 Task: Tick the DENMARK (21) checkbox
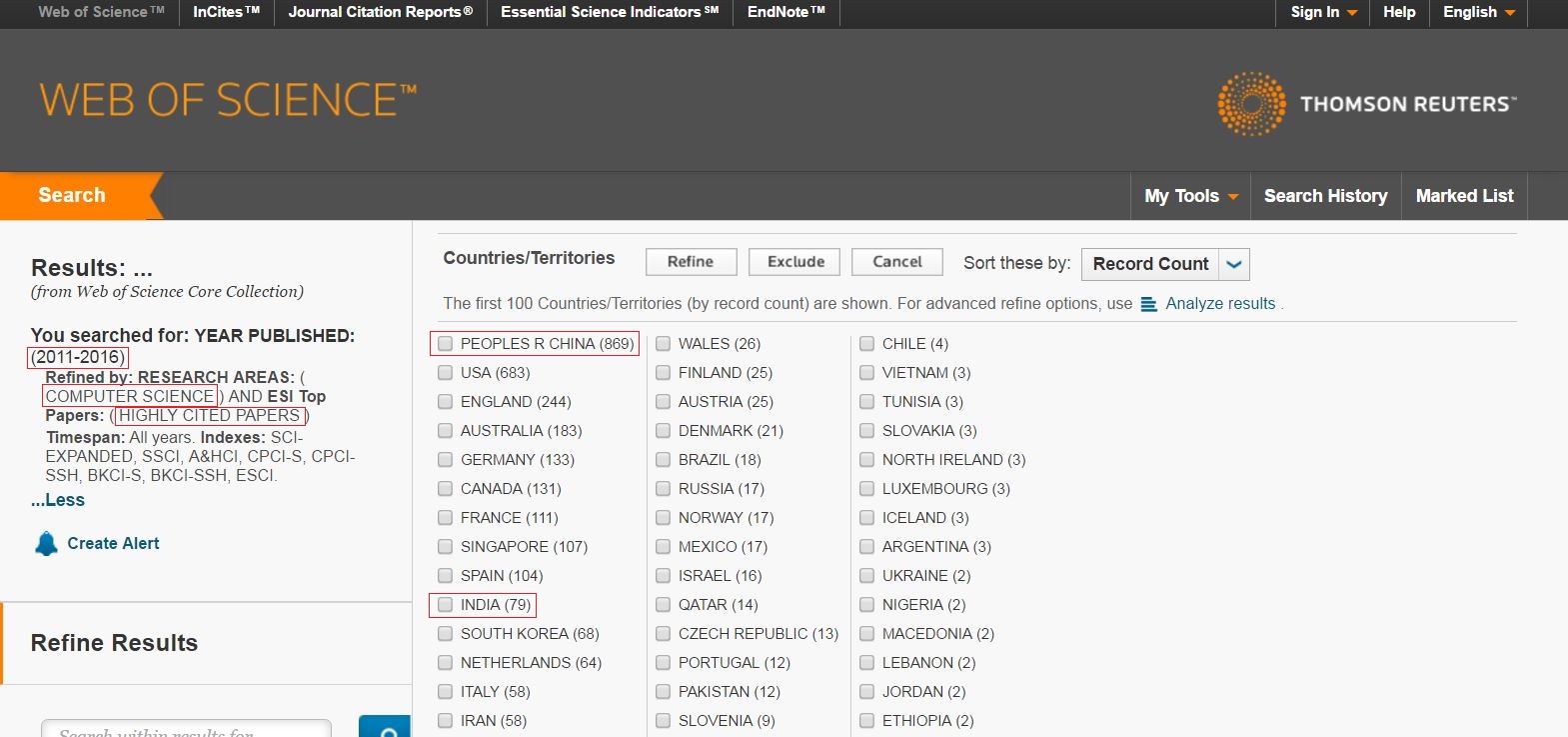coord(664,431)
